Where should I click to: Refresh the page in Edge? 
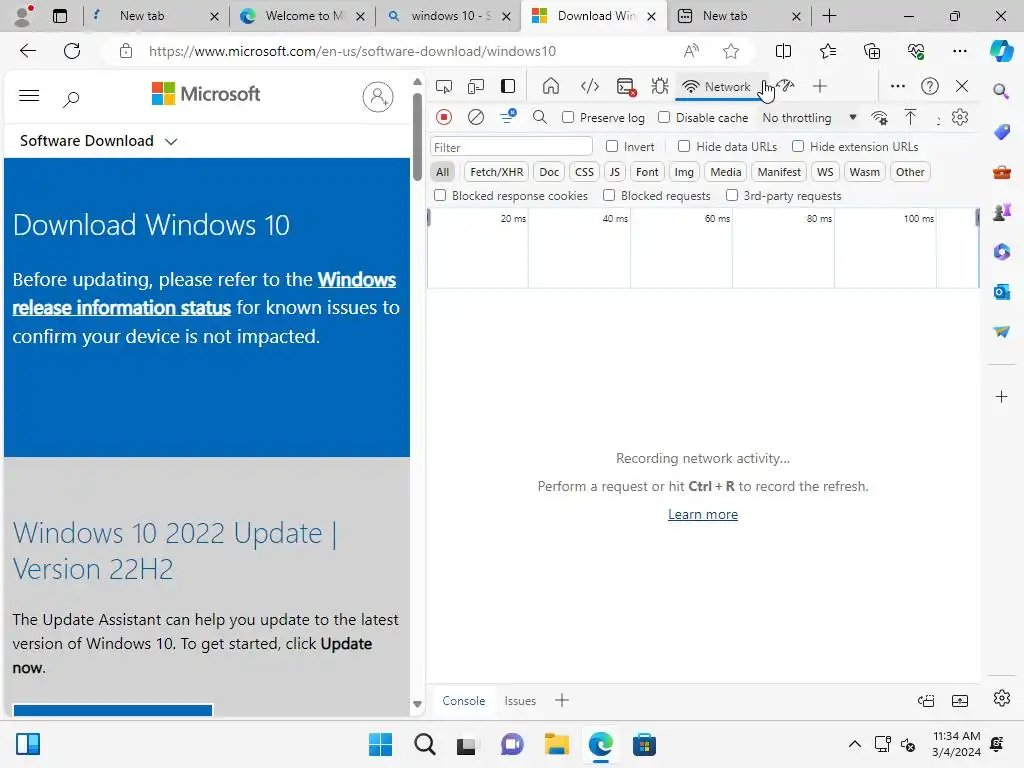point(72,51)
